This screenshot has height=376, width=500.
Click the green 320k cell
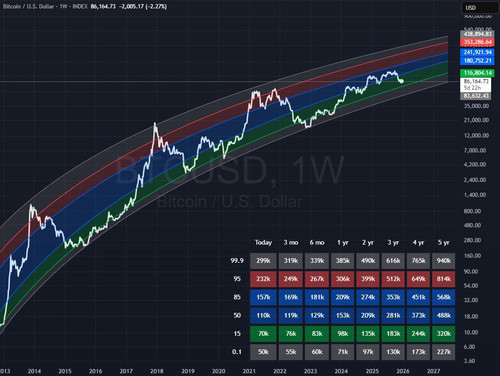click(443, 334)
